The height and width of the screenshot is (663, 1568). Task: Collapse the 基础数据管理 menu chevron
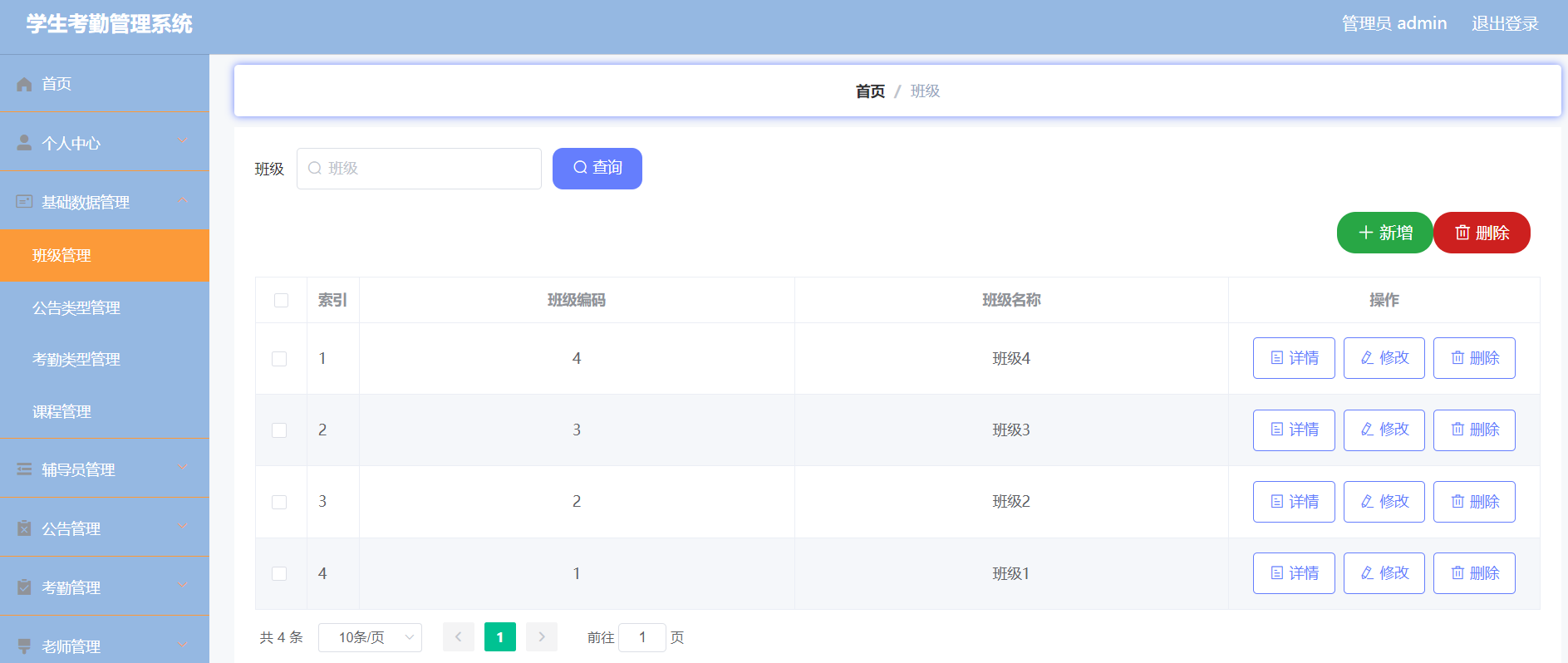183,200
